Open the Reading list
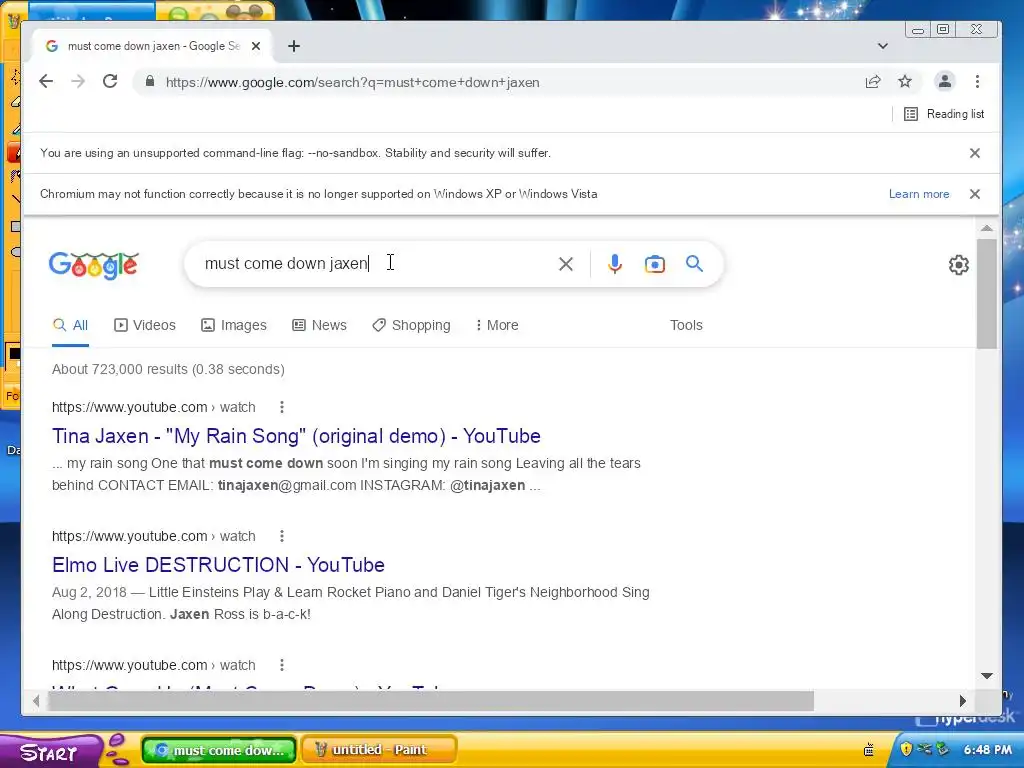The image size is (1024, 768). [944, 114]
